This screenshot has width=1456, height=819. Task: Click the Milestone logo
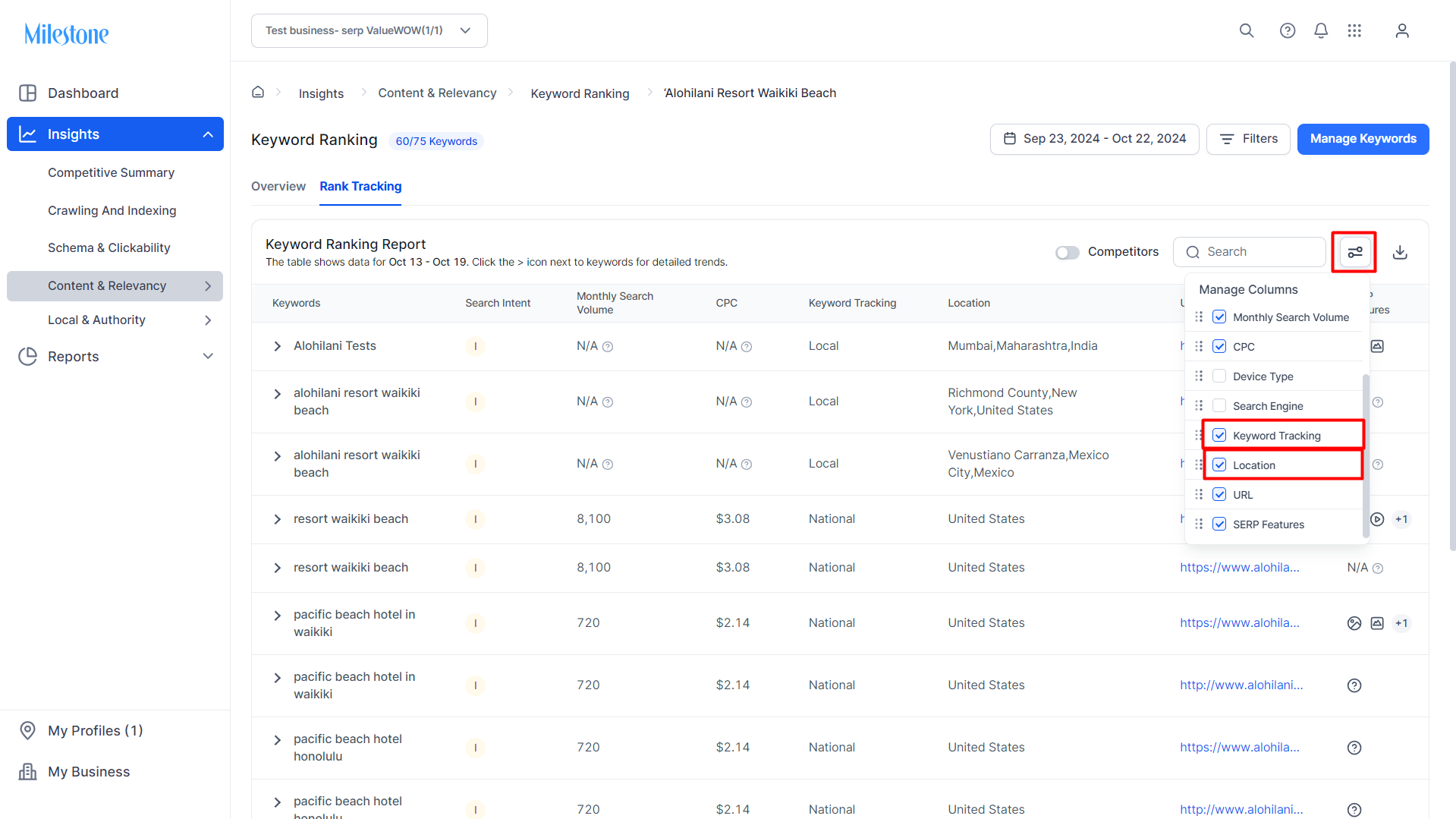[67, 34]
